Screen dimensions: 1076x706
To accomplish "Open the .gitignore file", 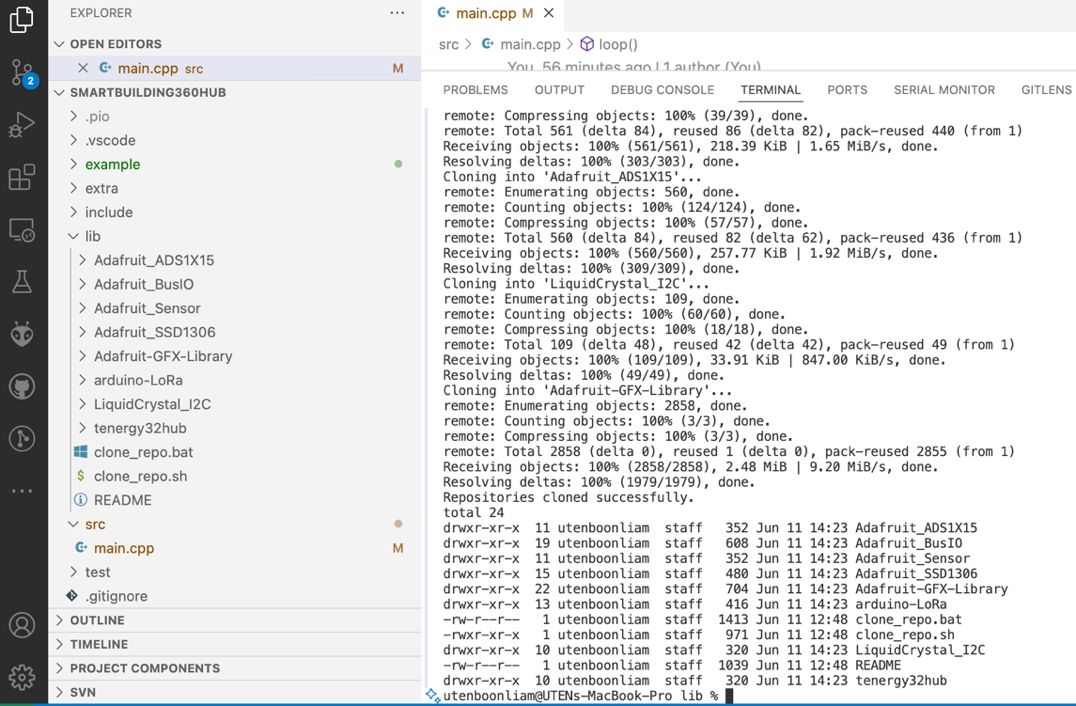I will (x=235, y=596).
